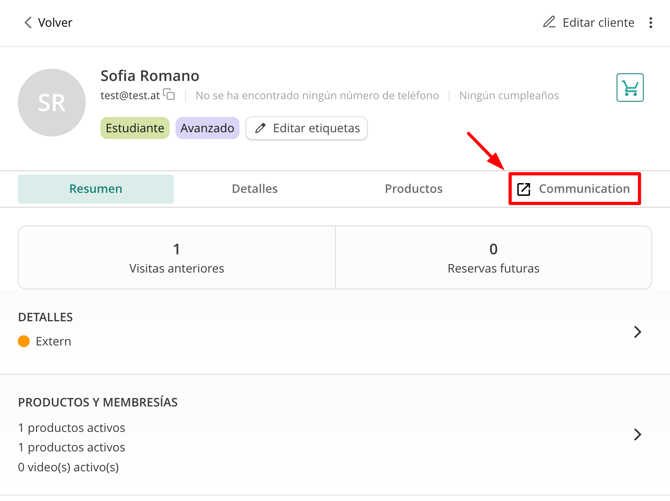Open the Productos tab
This screenshot has width=670, height=501.
coord(413,188)
